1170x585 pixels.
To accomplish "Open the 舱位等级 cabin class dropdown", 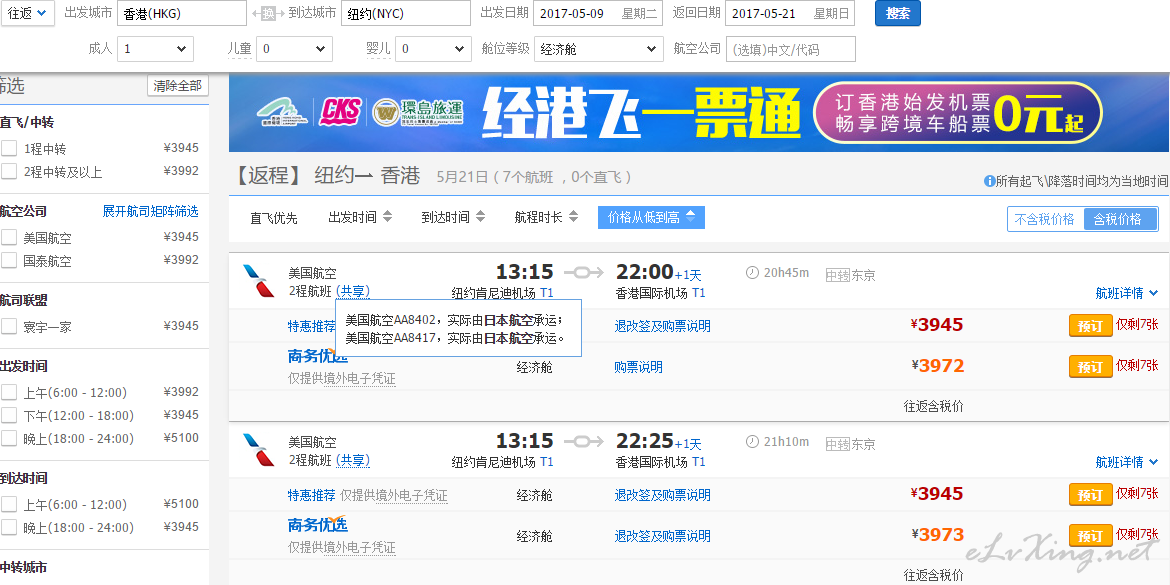I will (598, 49).
